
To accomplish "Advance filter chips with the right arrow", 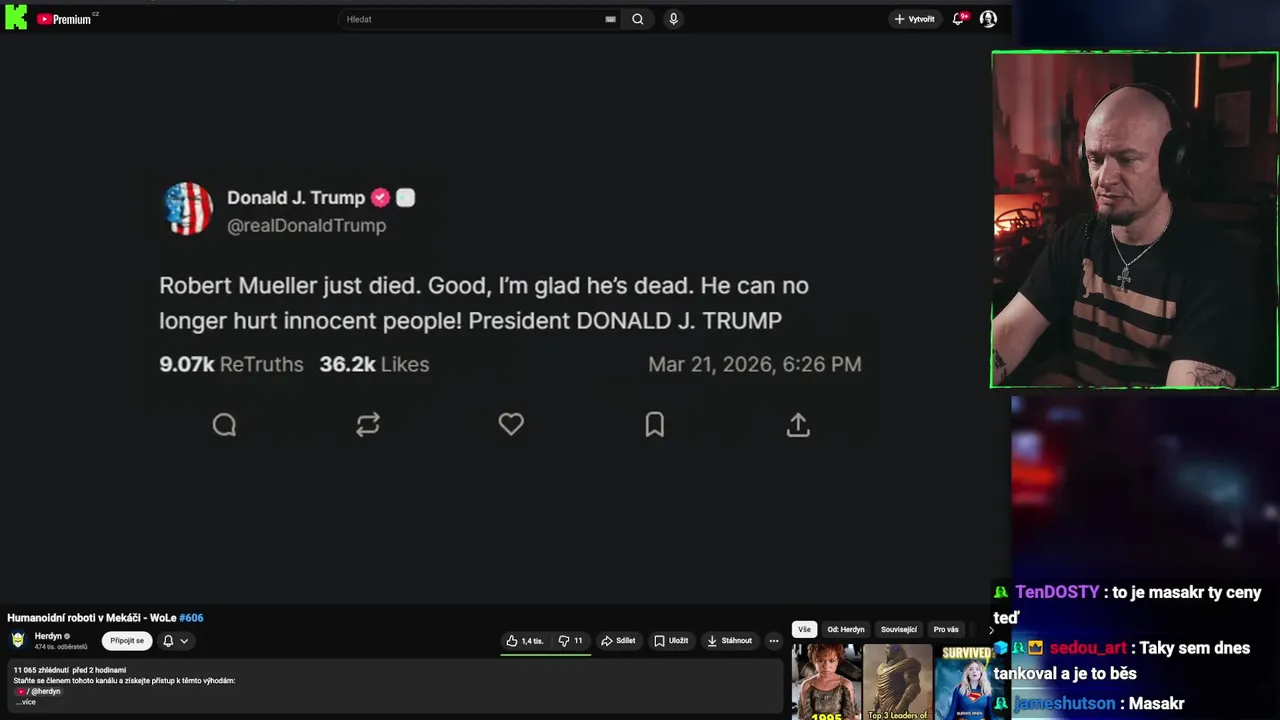I will 990,630.
